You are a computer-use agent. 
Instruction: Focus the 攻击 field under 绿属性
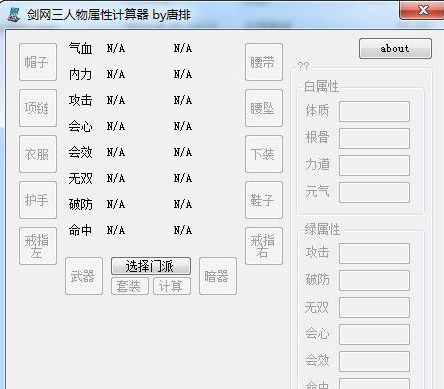[374, 253]
